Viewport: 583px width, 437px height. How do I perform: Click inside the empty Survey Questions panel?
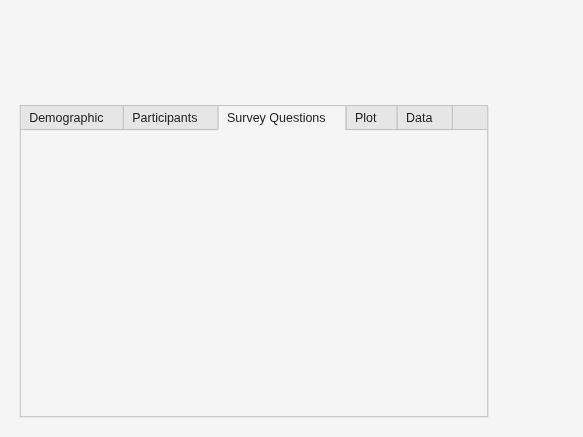click(254, 273)
